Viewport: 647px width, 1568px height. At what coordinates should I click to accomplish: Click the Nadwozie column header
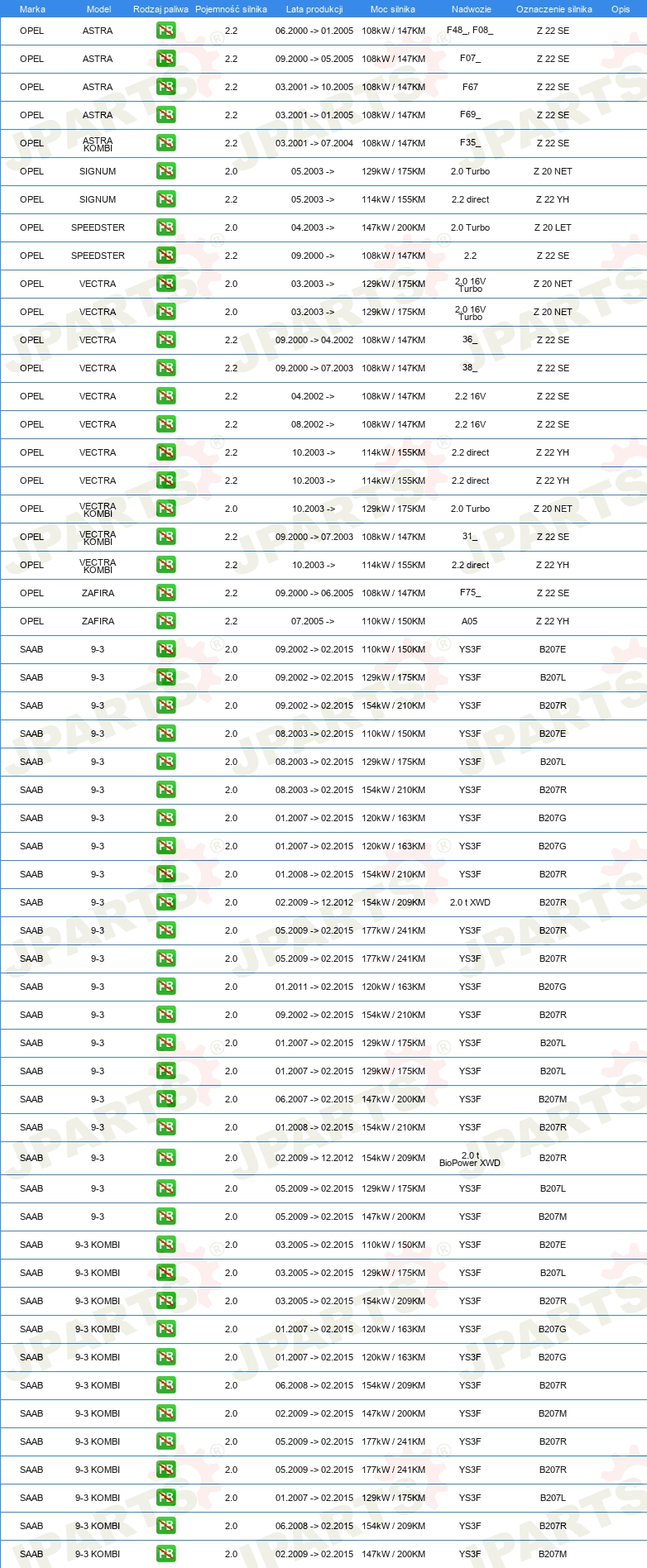[471, 9]
